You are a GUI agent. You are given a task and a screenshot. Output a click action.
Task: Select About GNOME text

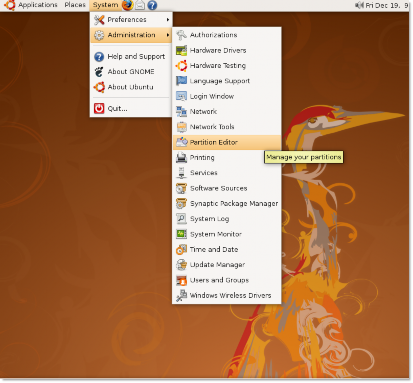coord(131,72)
